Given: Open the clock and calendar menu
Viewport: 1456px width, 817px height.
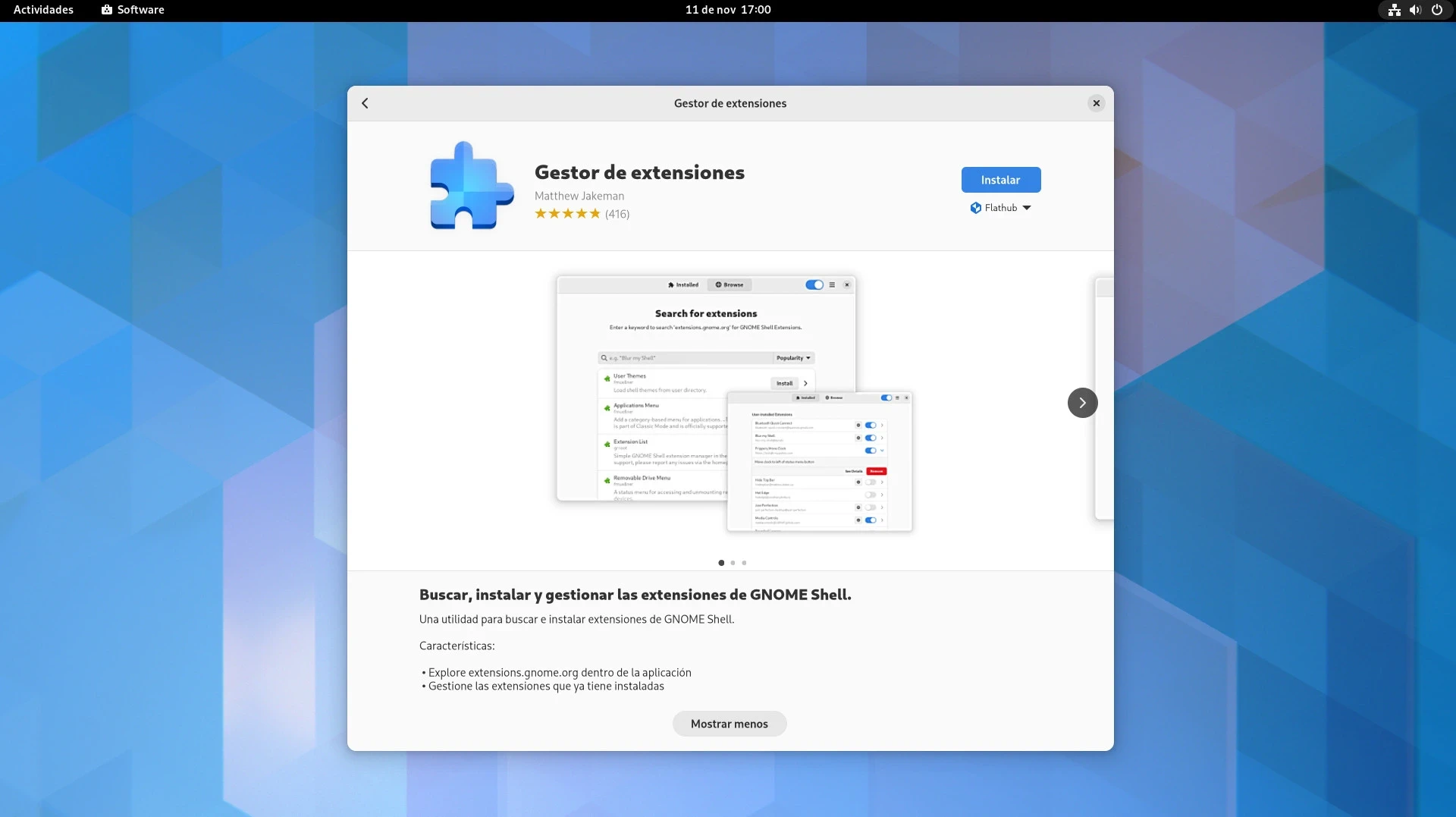Looking at the screenshot, I should [x=727, y=10].
